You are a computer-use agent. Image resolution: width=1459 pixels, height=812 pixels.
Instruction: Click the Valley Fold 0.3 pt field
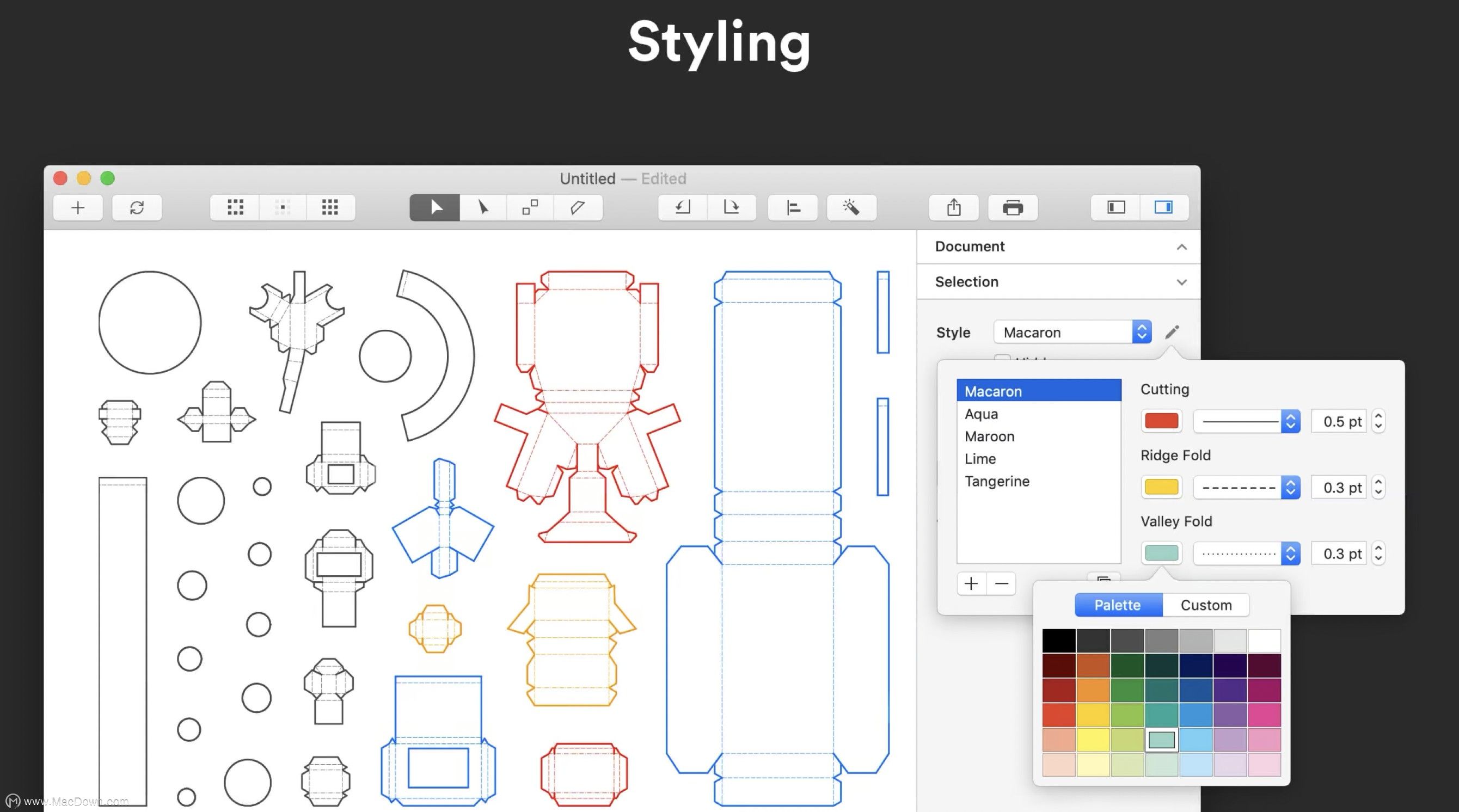coord(1339,553)
